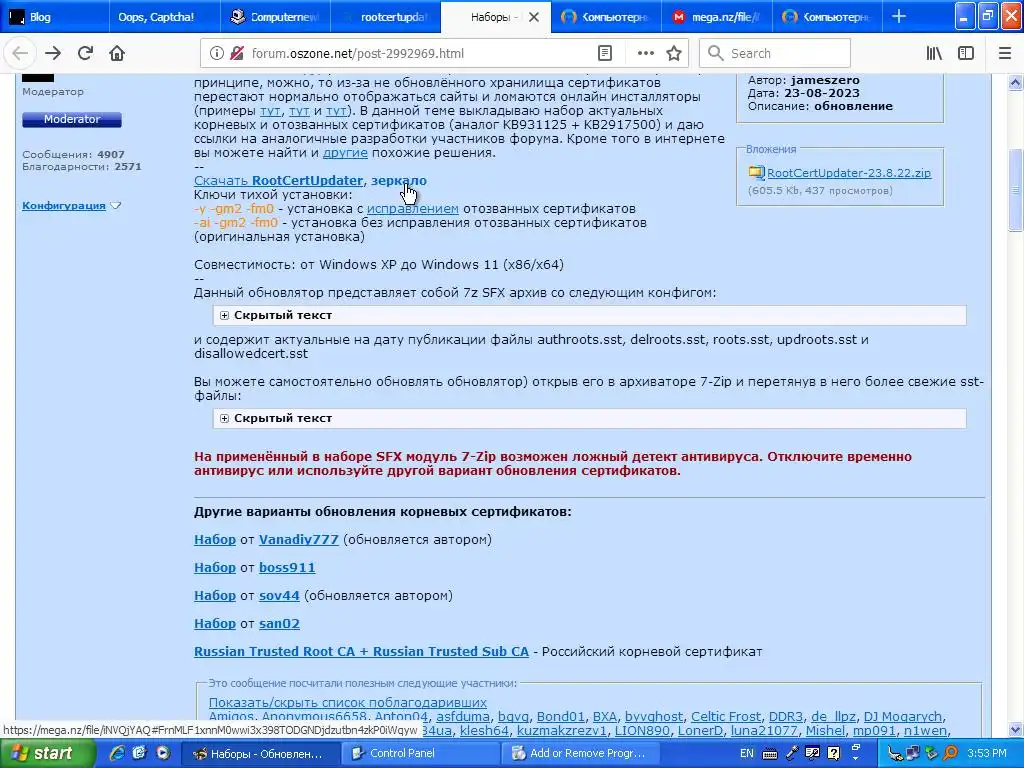Open the sov44 user link
Image resolution: width=1024 pixels, height=768 pixels.
279,596
